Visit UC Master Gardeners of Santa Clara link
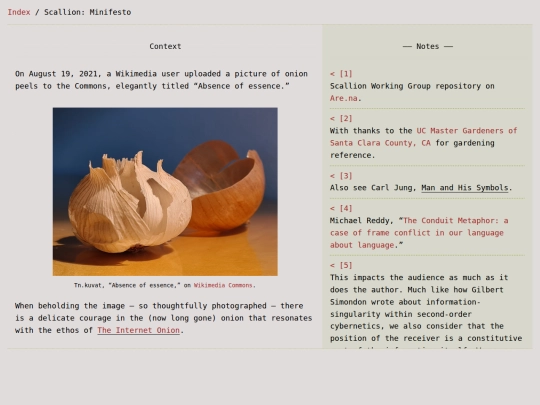The height and width of the screenshot is (405, 540). tap(424, 137)
